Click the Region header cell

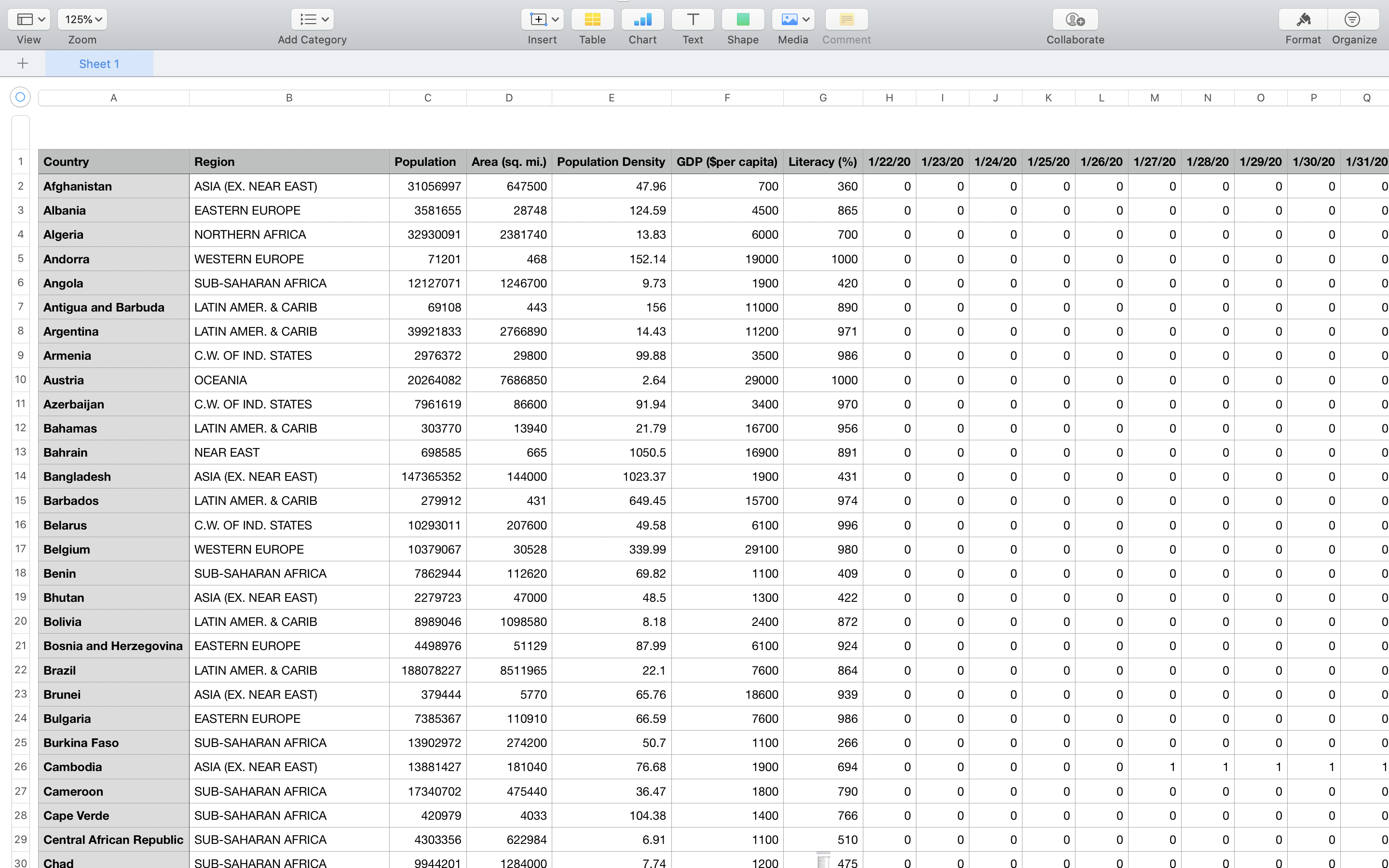click(x=289, y=162)
